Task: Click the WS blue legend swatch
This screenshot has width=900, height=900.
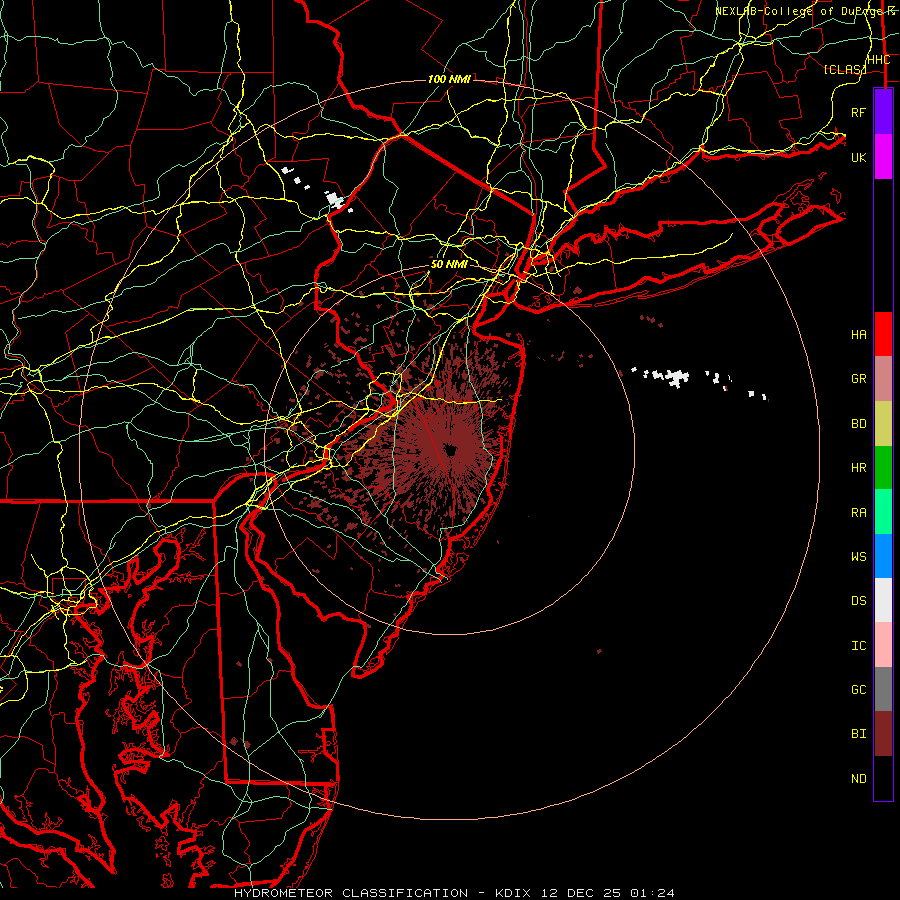Action: point(883,556)
